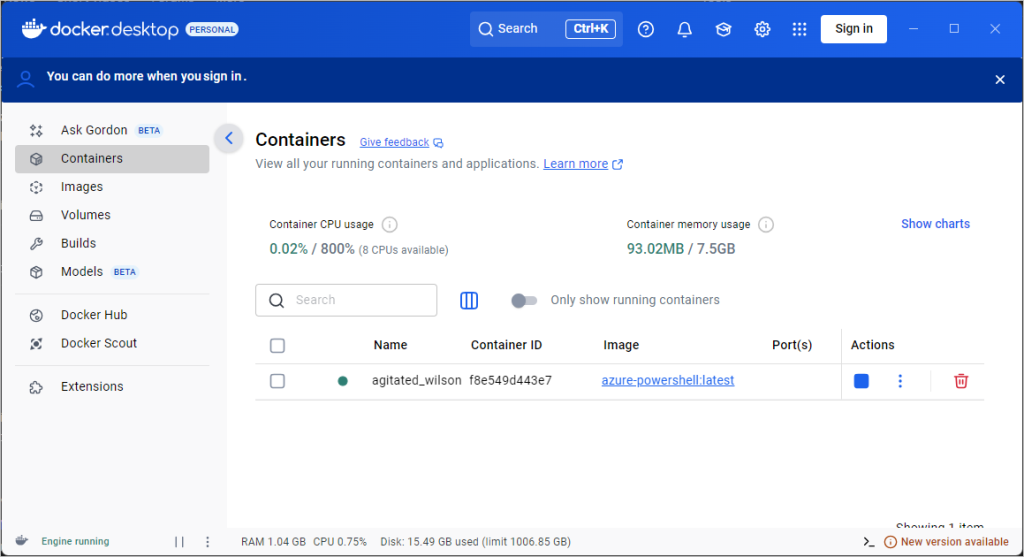Go to Volumes section
This screenshot has width=1024, height=557.
(112, 215)
